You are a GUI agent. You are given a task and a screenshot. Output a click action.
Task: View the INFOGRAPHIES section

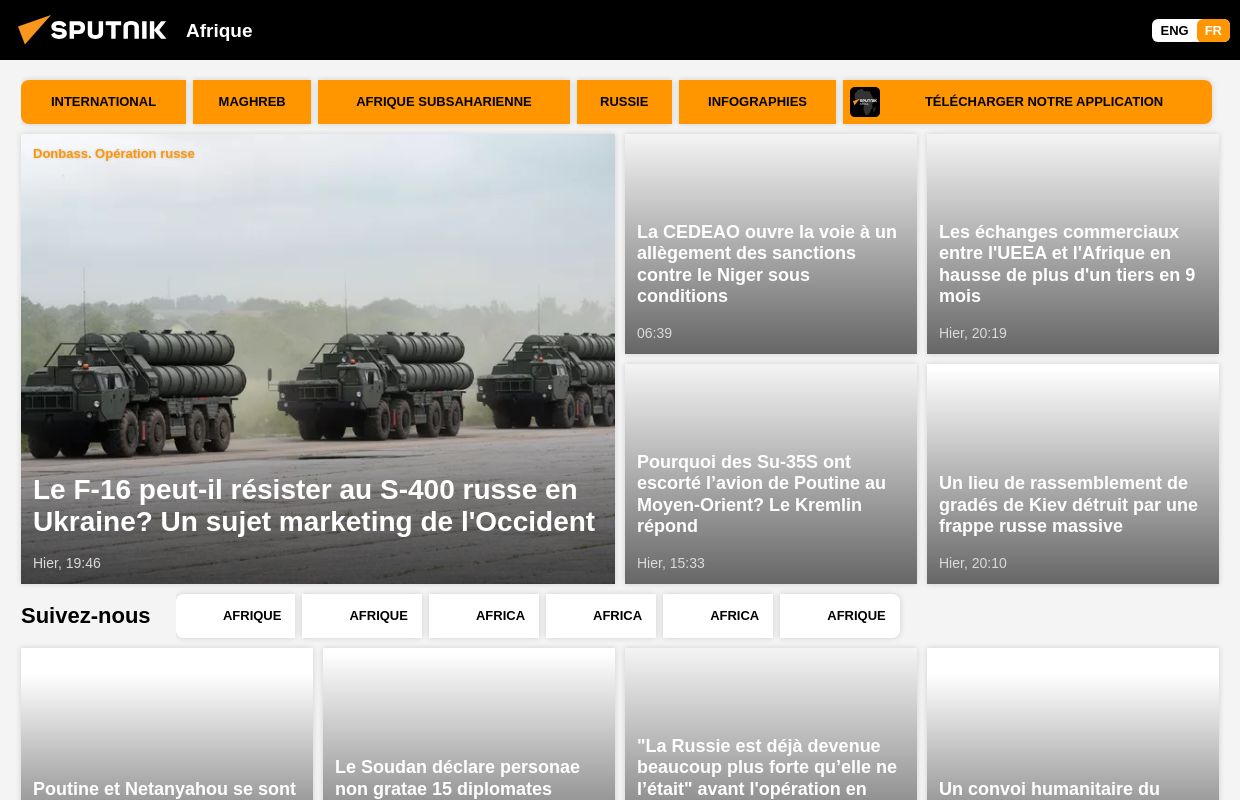757,101
